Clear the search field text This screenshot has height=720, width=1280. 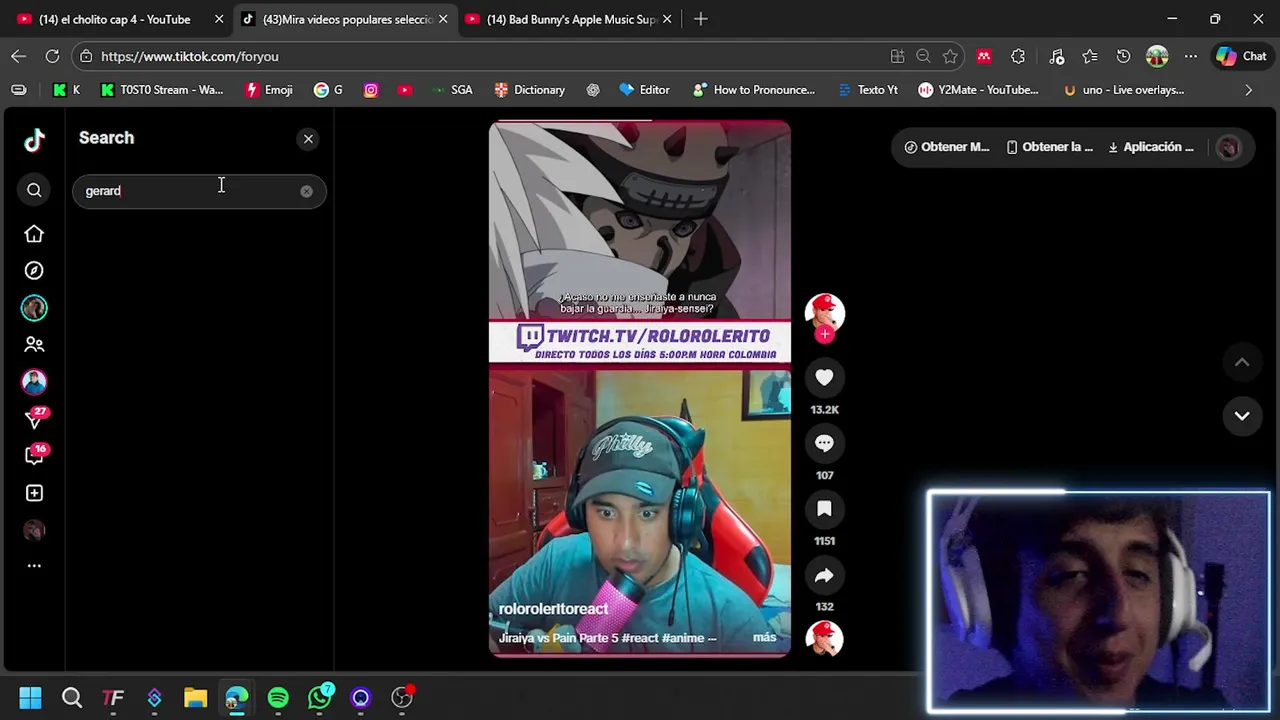(306, 191)
